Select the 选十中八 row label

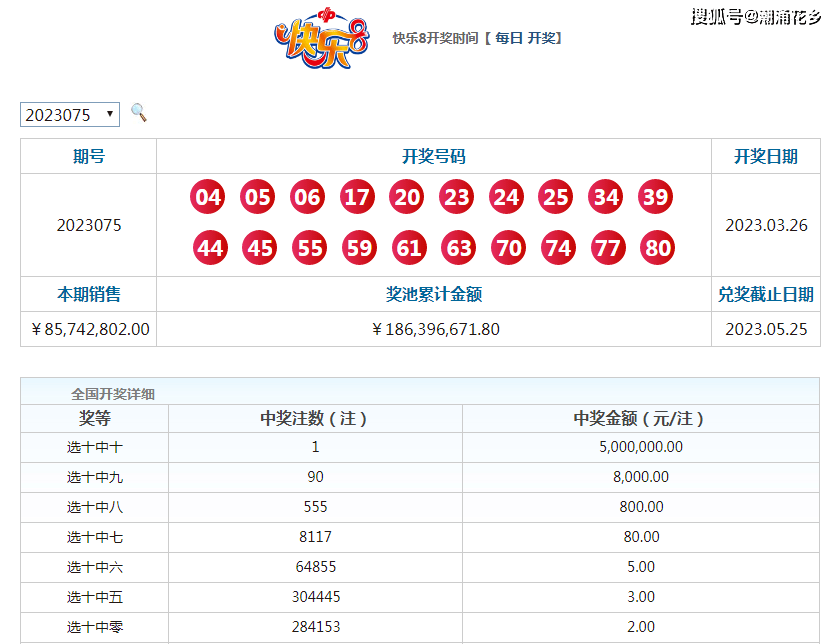(x=95, y=507)
